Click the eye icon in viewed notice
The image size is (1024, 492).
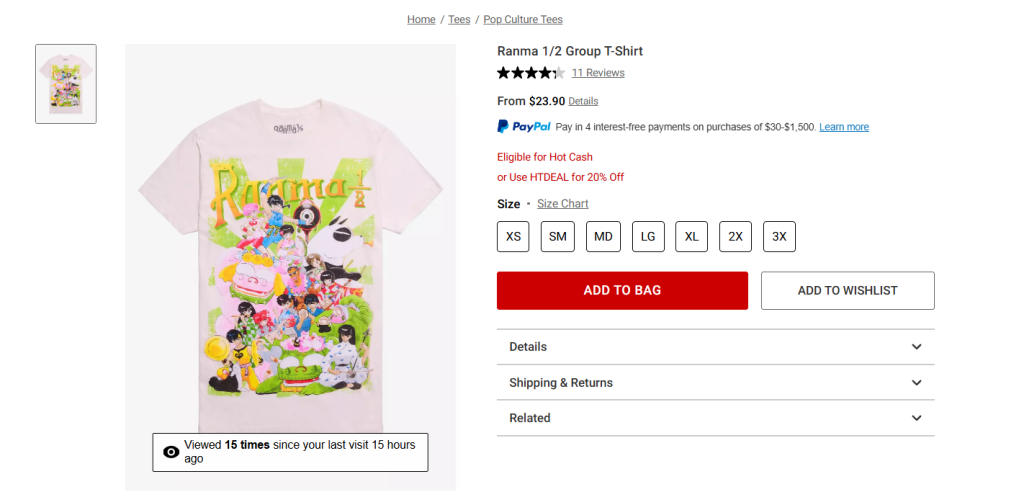pos(171,452)
